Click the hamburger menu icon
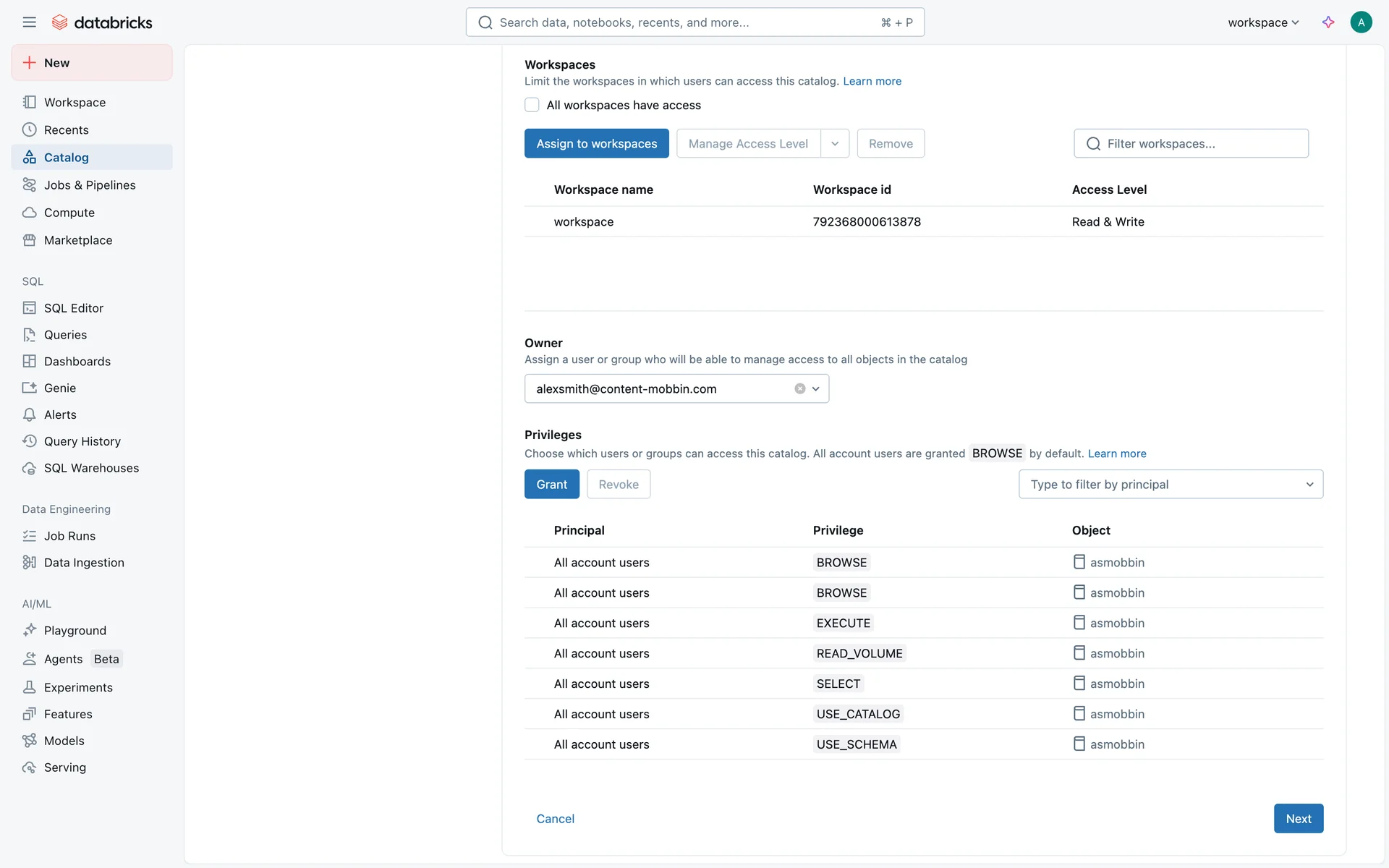Screen dimensions: 1389x868 (29, 22)
